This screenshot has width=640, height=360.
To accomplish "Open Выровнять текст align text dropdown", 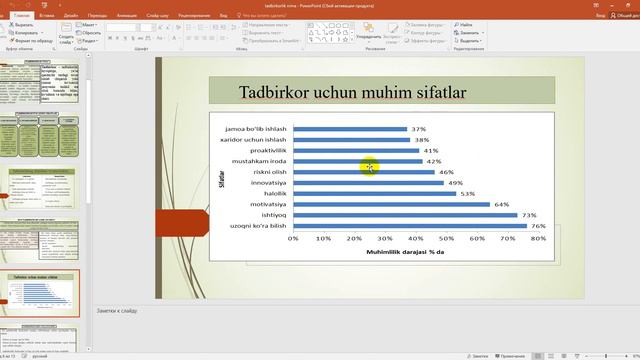I will [263, 33].
